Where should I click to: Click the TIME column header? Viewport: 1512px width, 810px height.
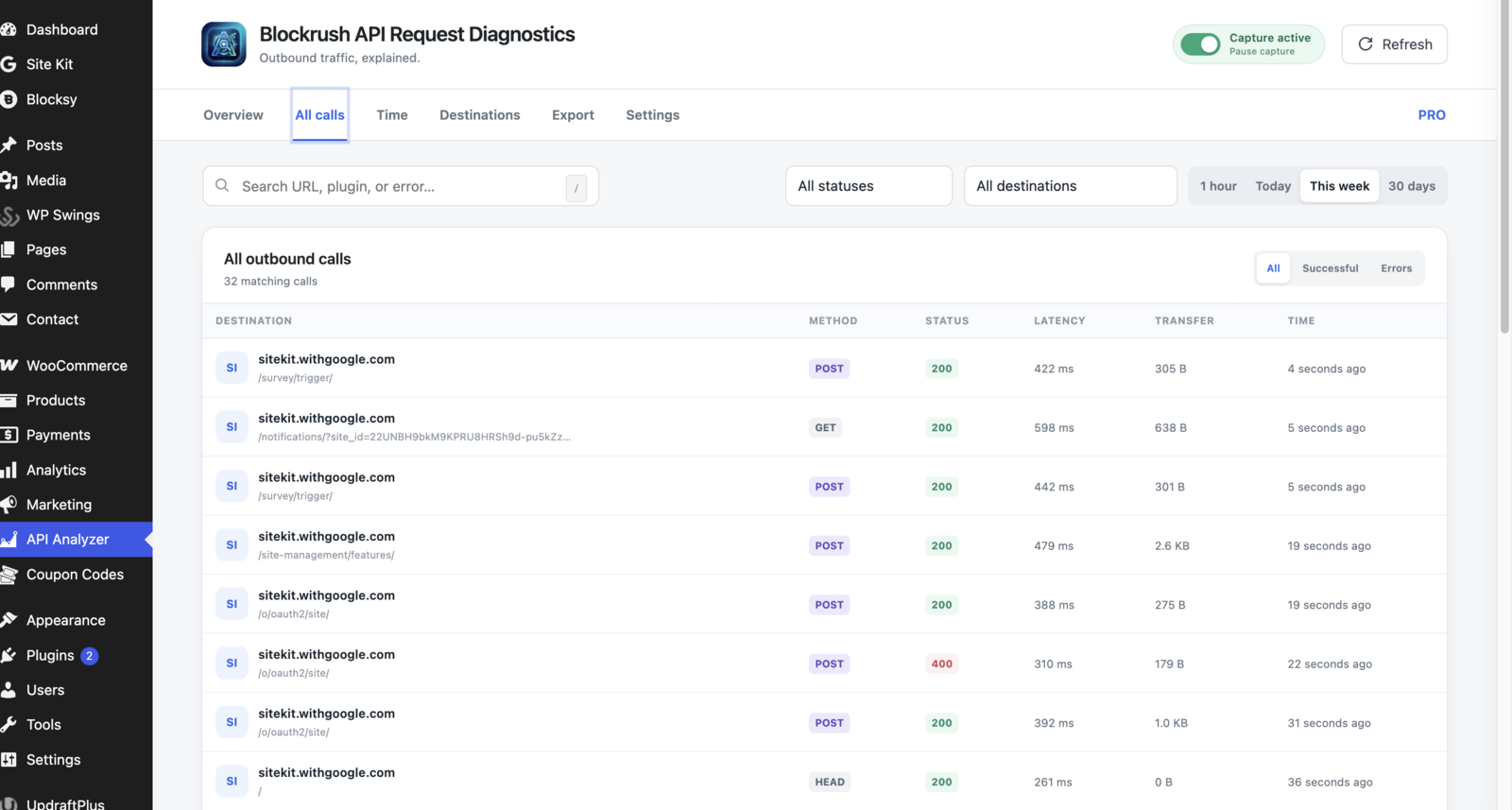[1301, 321]
